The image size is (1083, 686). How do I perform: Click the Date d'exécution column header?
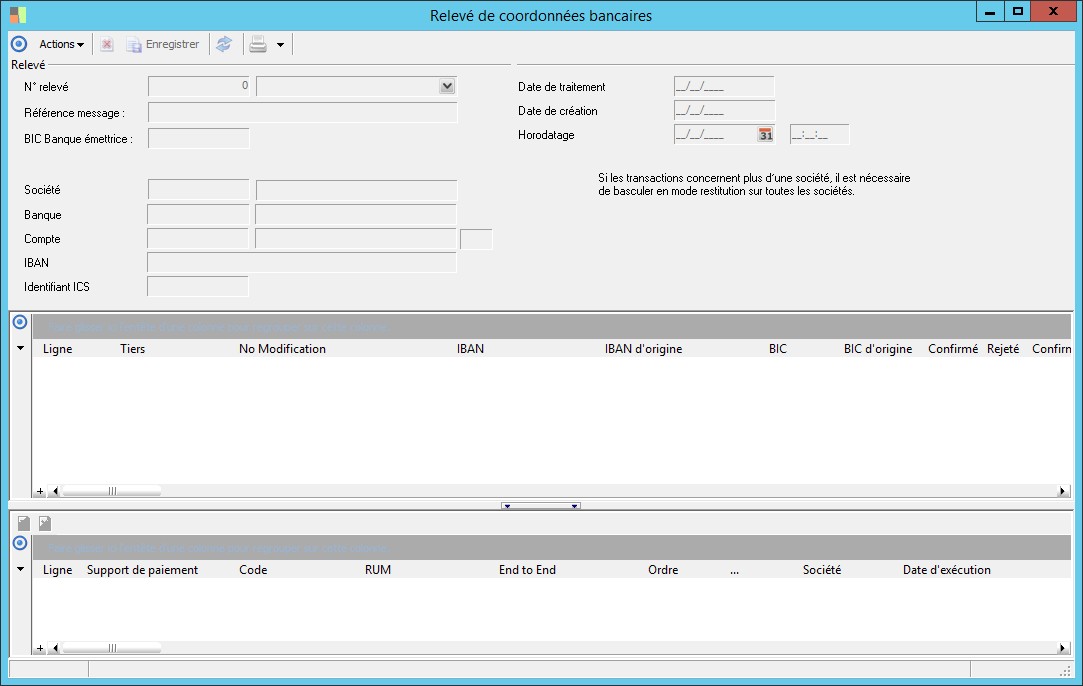click(x=946, y=570)
